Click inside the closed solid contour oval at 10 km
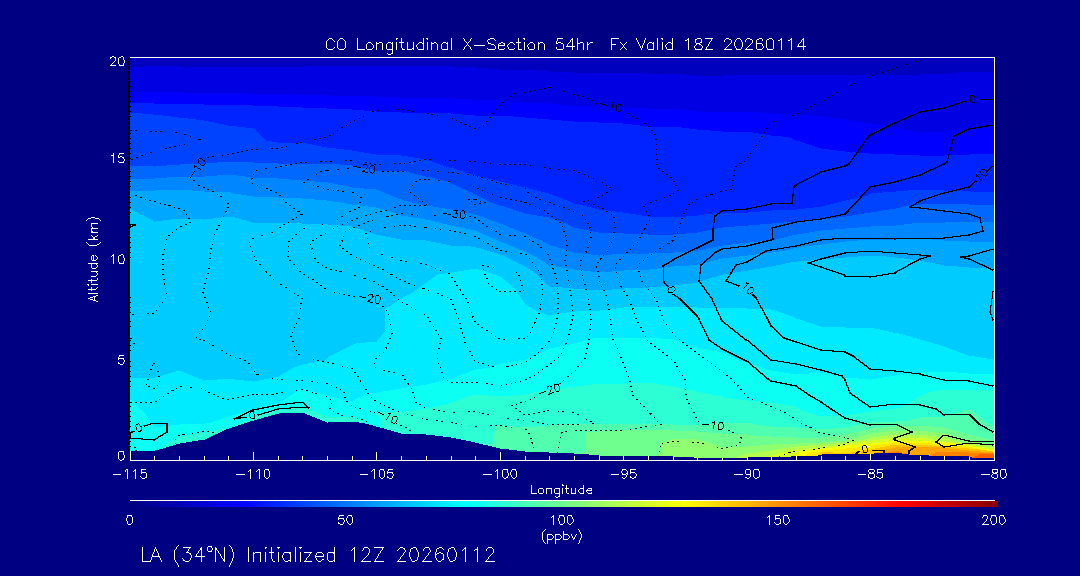The height and width of the screenshot is (576, 1080). (865, 264)
